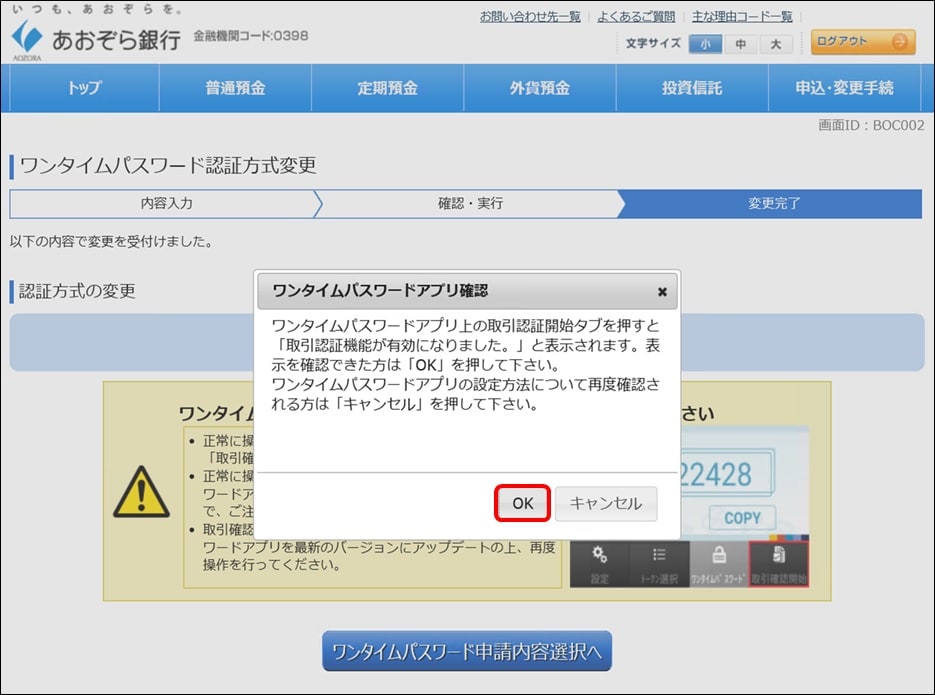Click キャンセル to recheck app settings

[605, 504]
